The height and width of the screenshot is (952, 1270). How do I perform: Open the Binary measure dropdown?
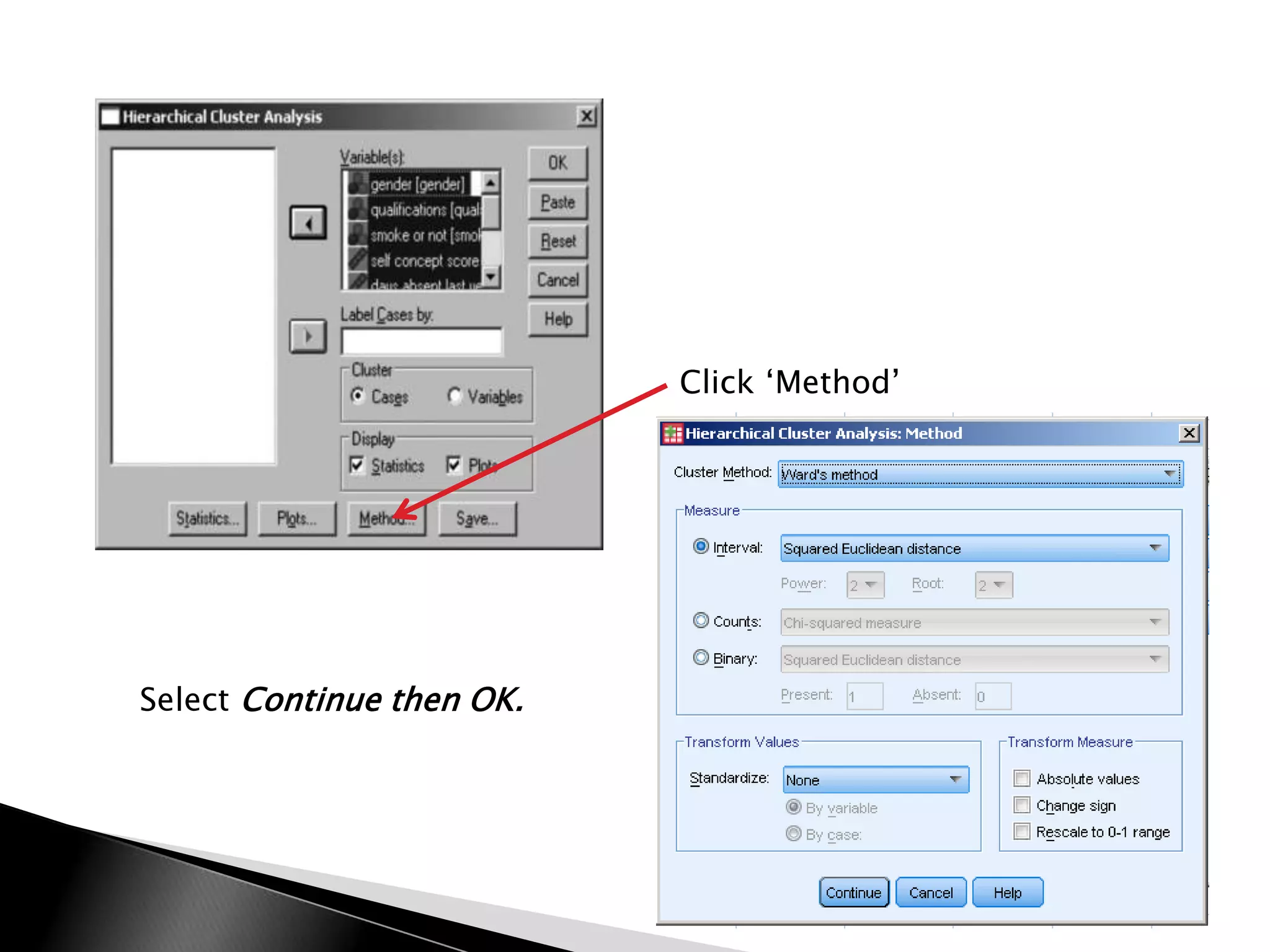click(975, 659)
